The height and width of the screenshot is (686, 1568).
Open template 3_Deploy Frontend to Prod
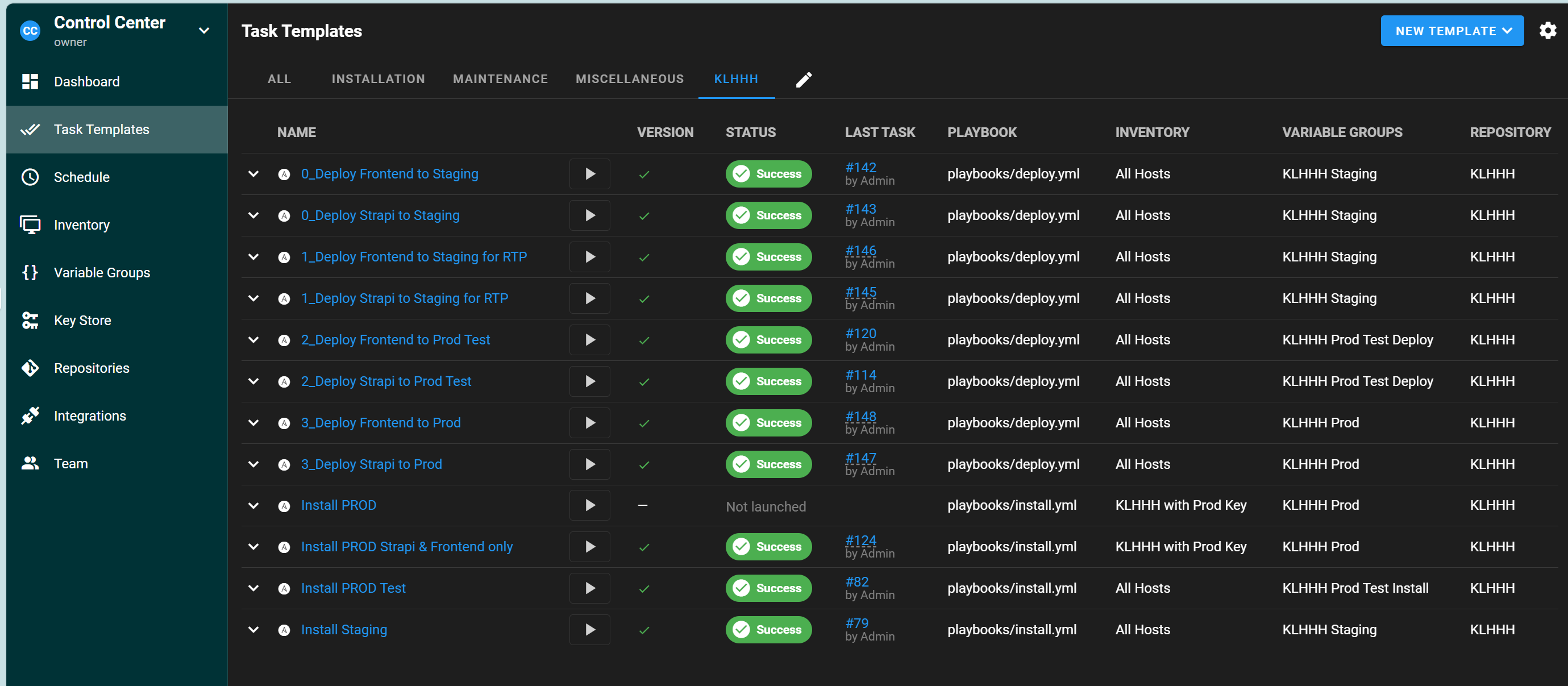point(380,422)
